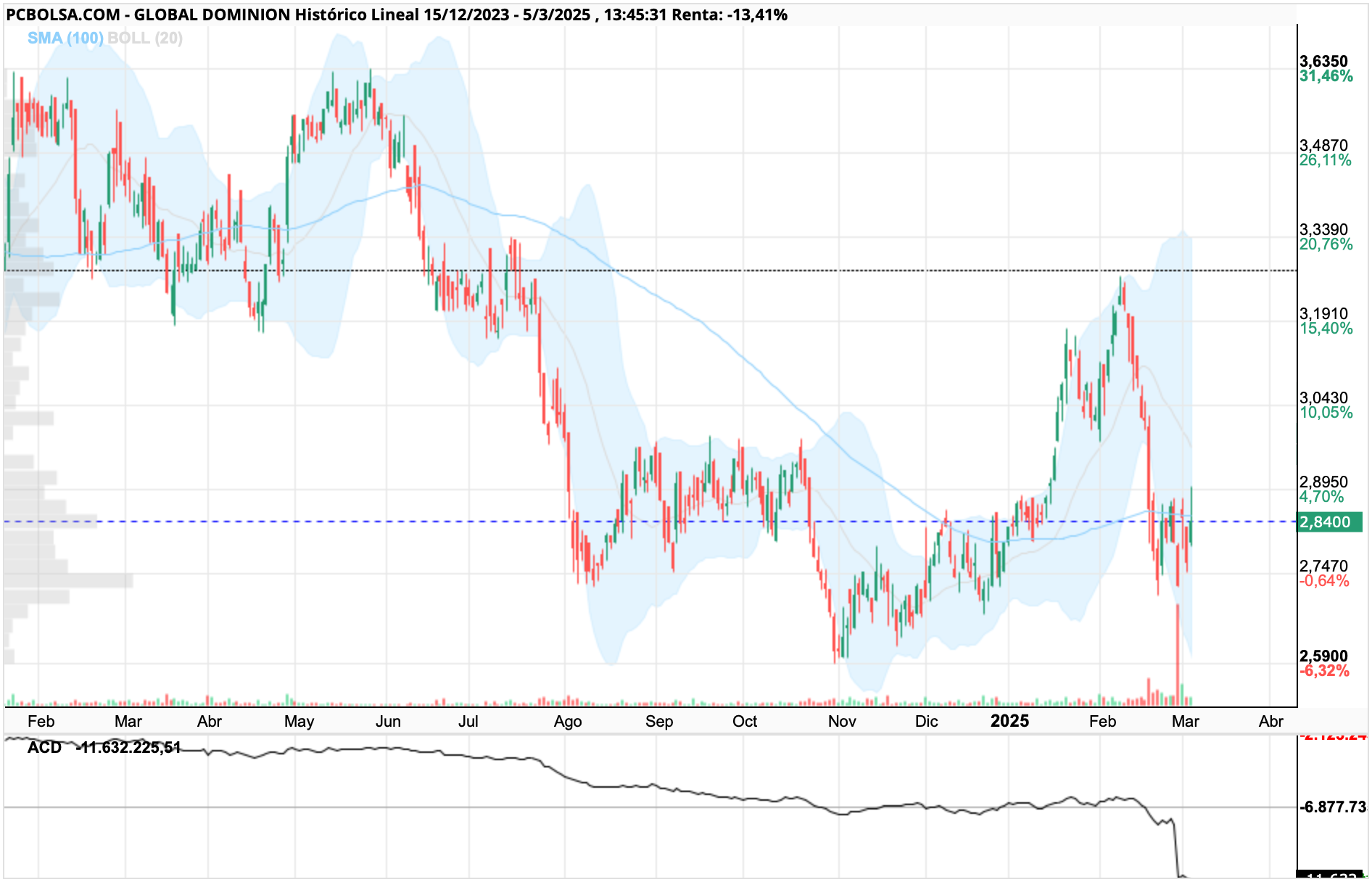Screen dimensions: 1372x882
Task: Click the -6.877.73 ACD axis label
Action: point(1333,807)
